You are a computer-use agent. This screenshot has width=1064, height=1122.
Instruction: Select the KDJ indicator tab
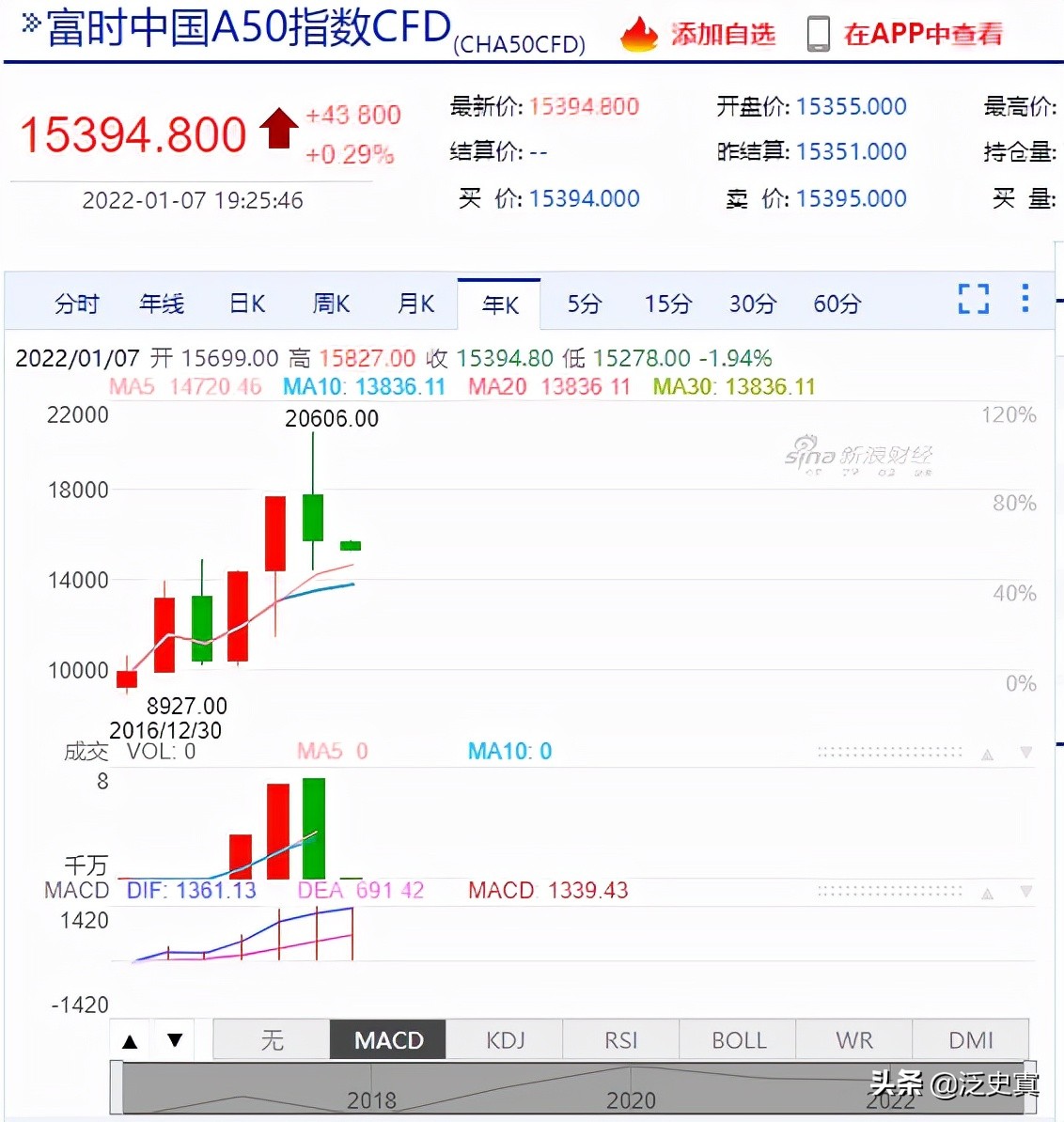coord(504,1039)
